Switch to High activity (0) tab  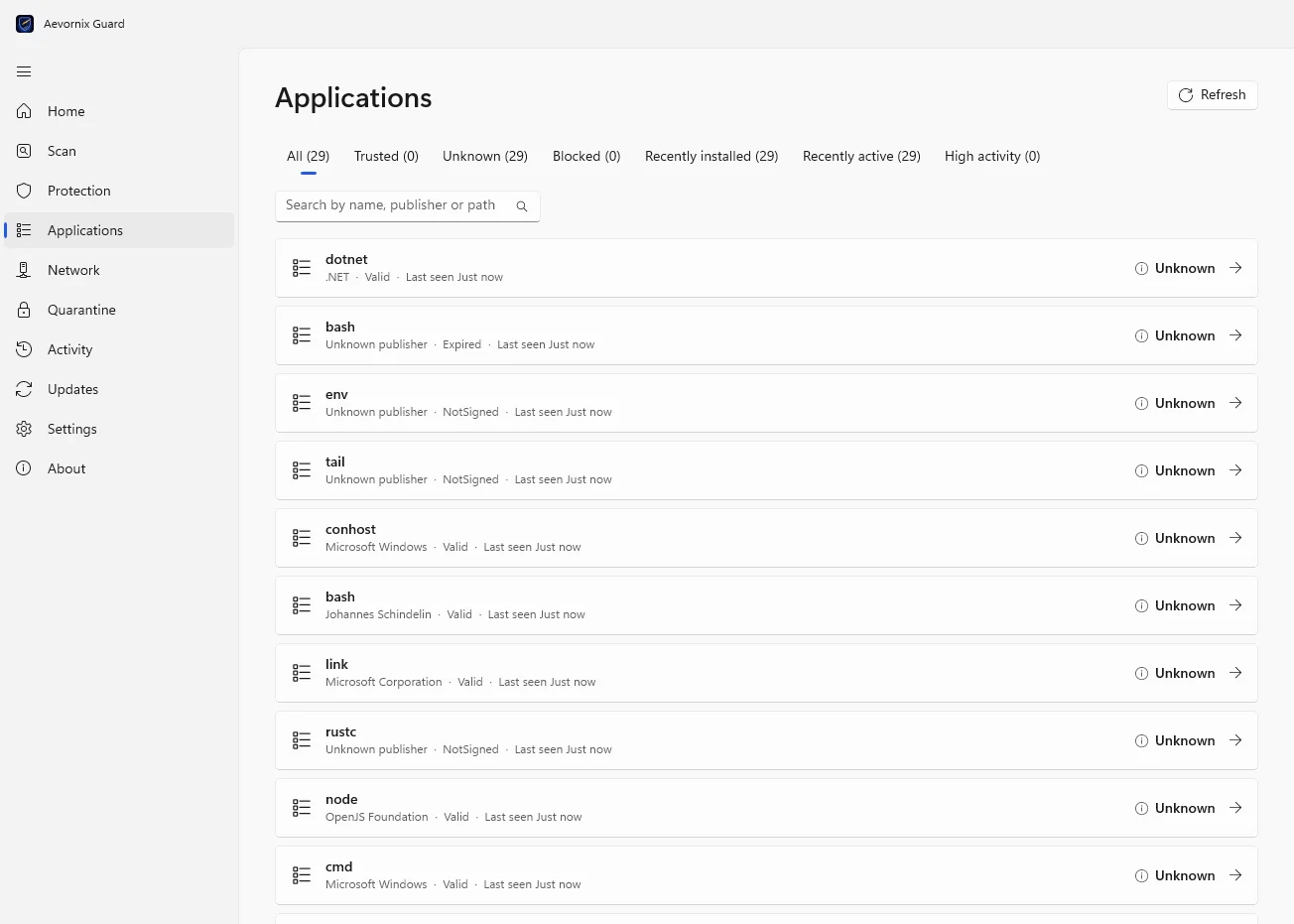pyautogui.click(x=992, y=156)
